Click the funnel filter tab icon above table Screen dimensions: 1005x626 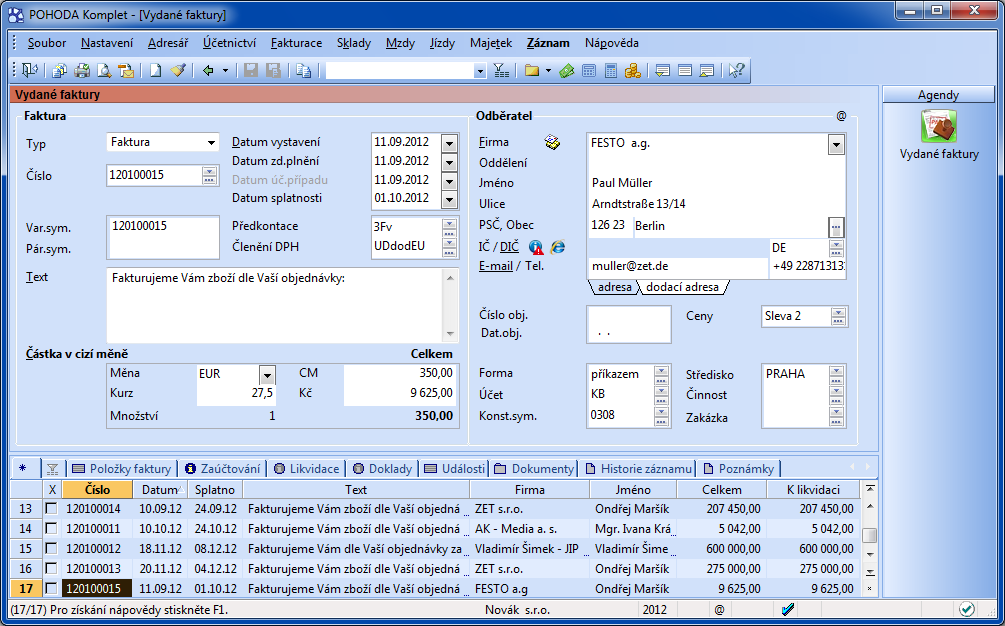tap(53, 469)
